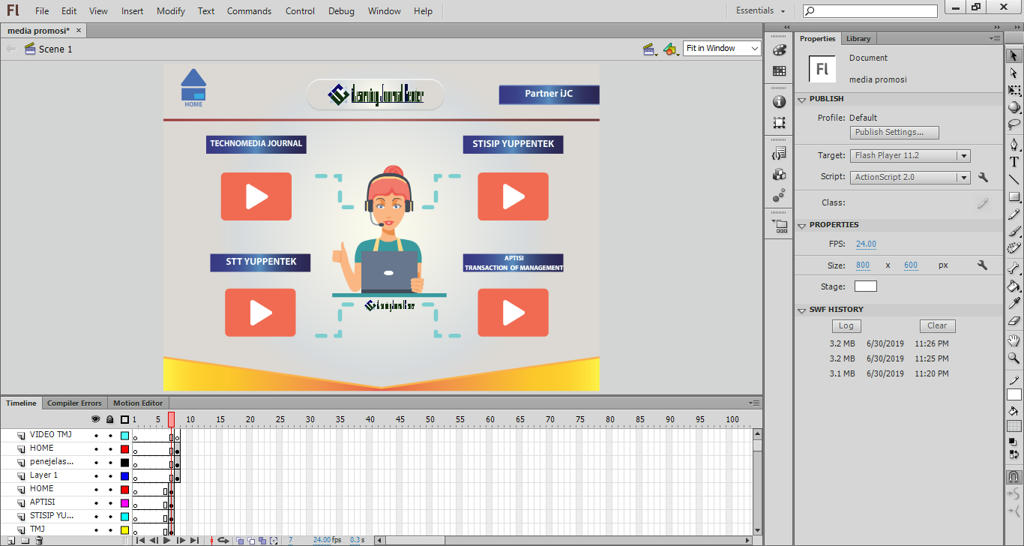Toggle lock dot for APTISI layer
Image resolution: width=1024 pixels, height=546 pixels.
click(110, 503)
